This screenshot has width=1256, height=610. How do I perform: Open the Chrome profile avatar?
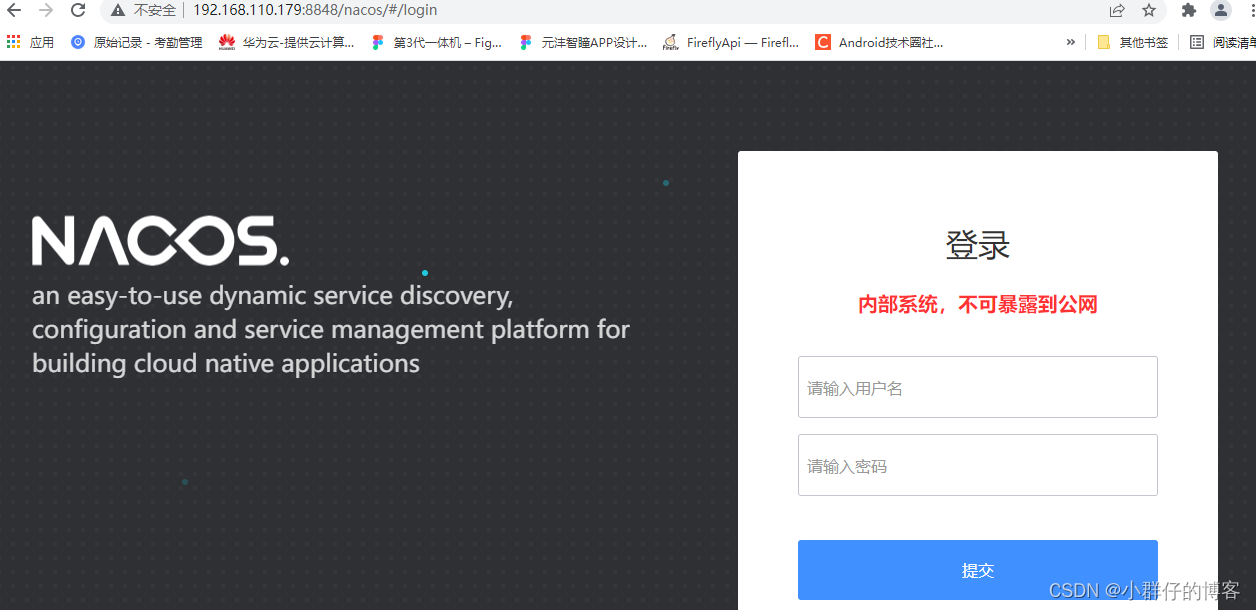(1220, 10)
